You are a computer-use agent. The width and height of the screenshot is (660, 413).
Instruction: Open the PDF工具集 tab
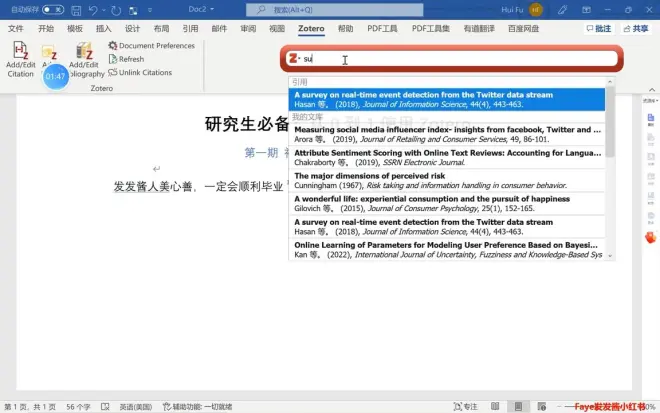coord(431,29)
